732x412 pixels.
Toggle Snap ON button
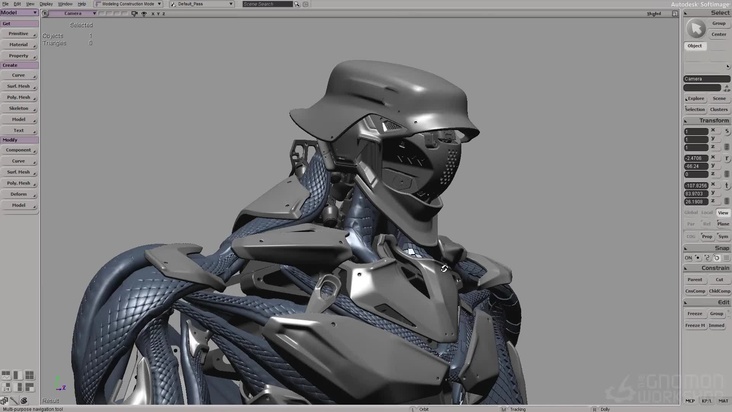coord(688,257)
